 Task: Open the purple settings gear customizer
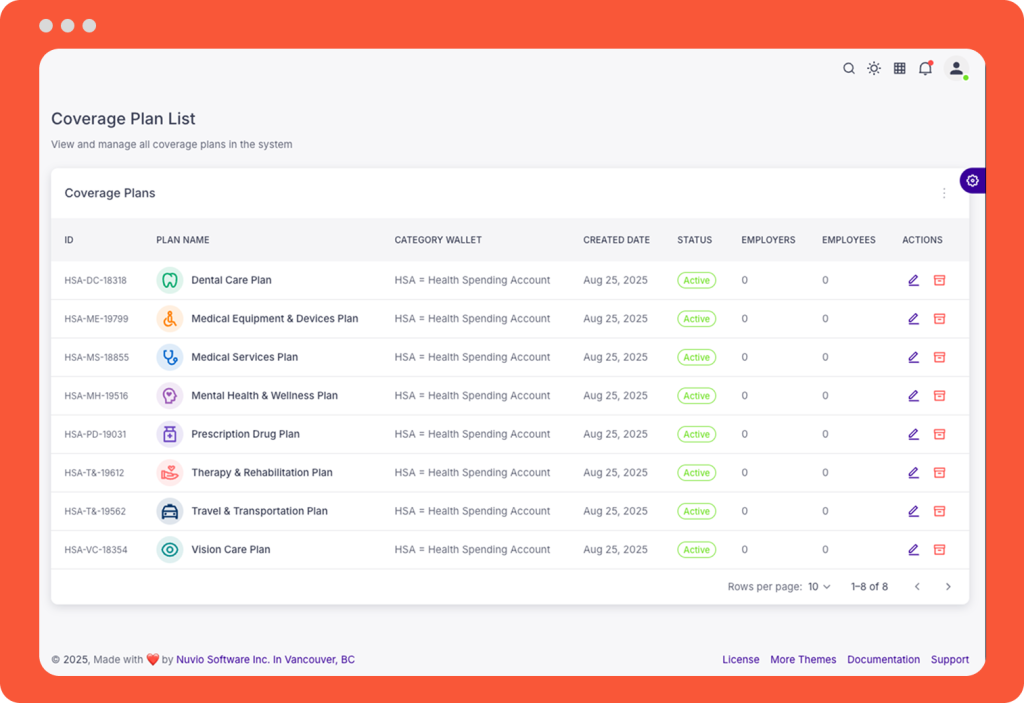click(x=972, y=181)
